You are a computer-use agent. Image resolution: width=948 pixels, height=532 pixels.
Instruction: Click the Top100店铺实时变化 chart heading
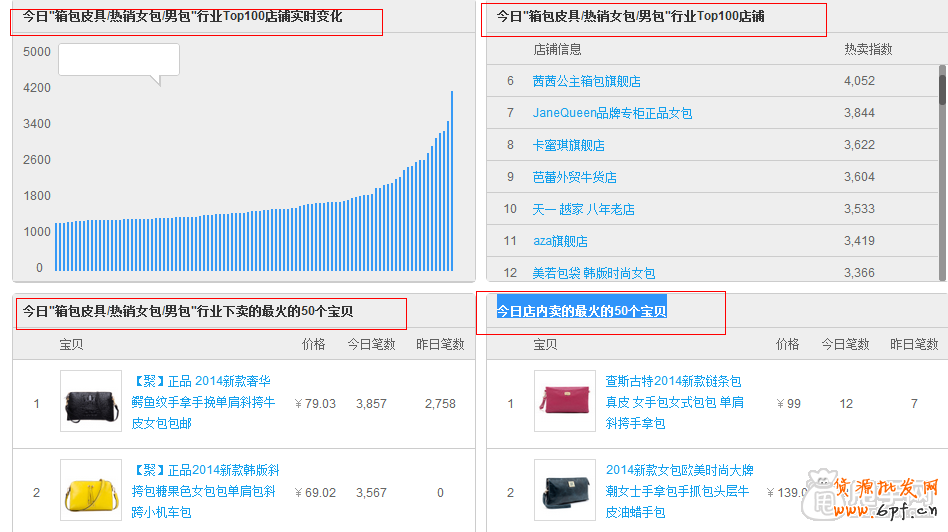click(x=183, y=16)
